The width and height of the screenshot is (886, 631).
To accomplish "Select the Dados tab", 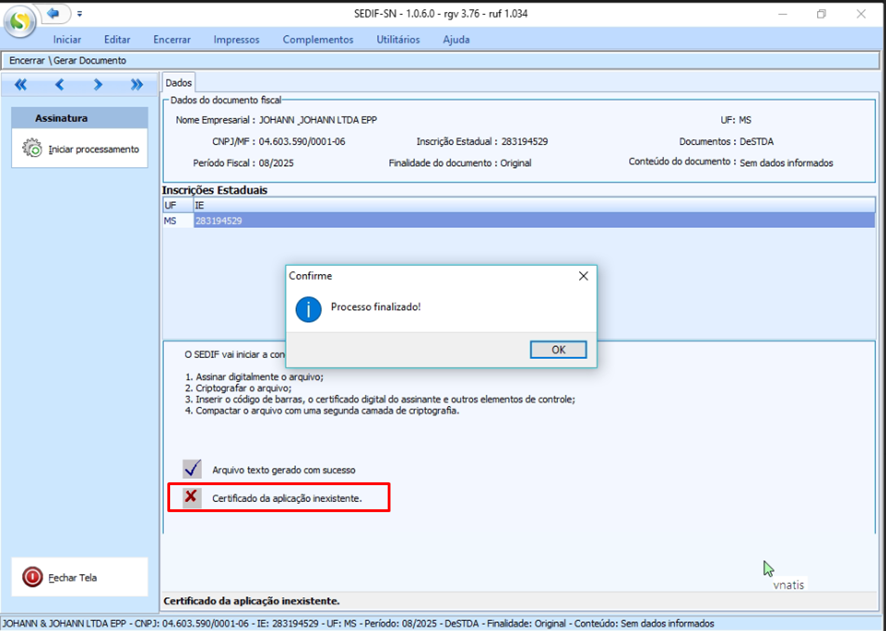I will tap(178, 83).
